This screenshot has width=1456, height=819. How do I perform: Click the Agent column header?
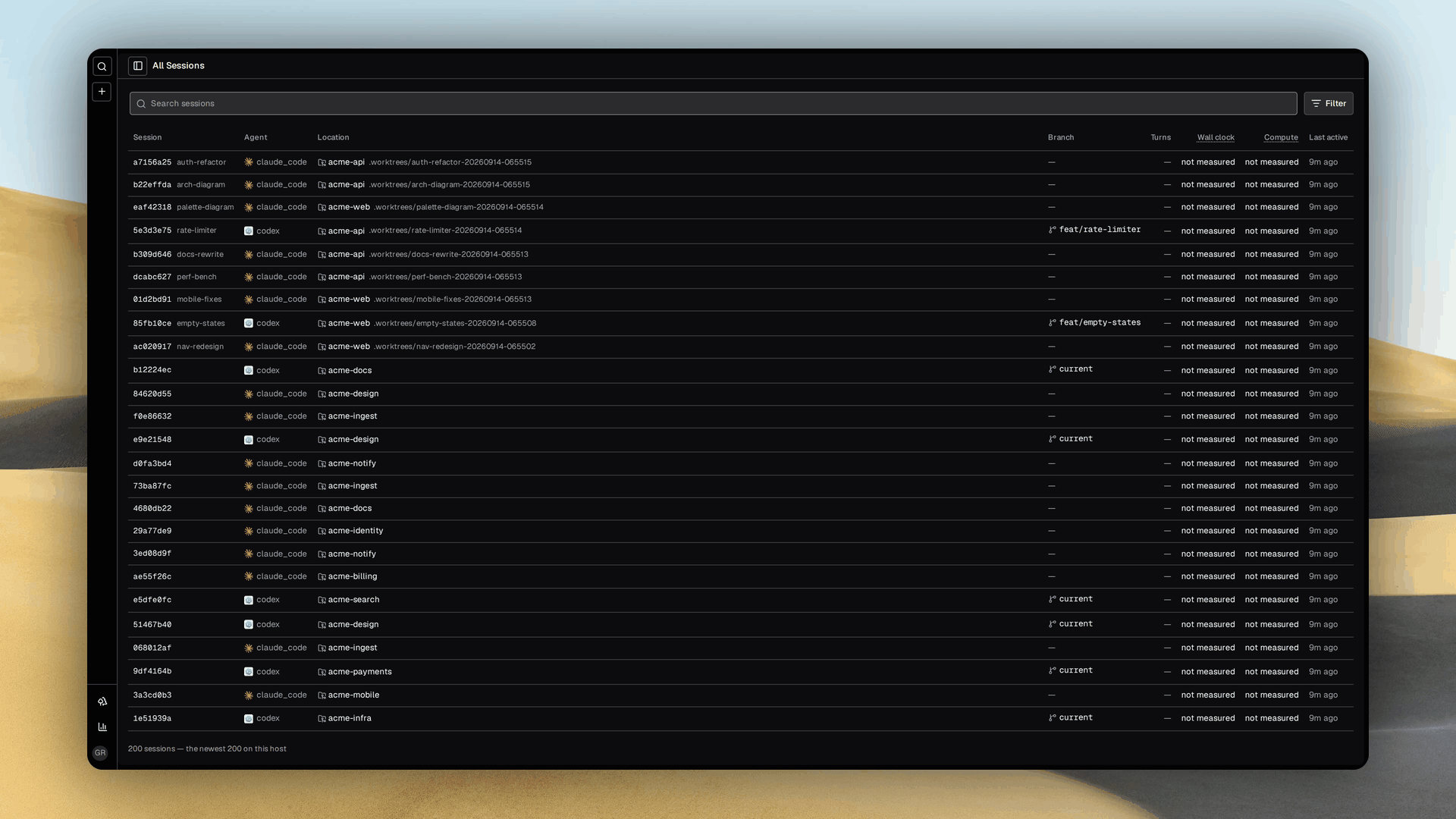(256, 138)
